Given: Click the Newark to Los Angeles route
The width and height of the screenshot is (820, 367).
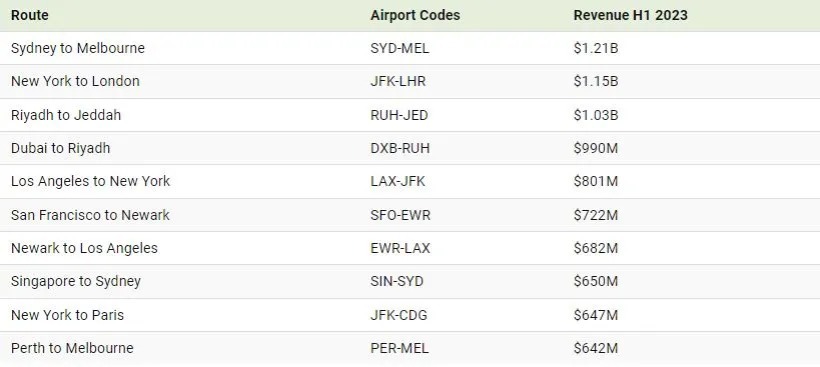Looking at the screenshot, I should [84, 248].
